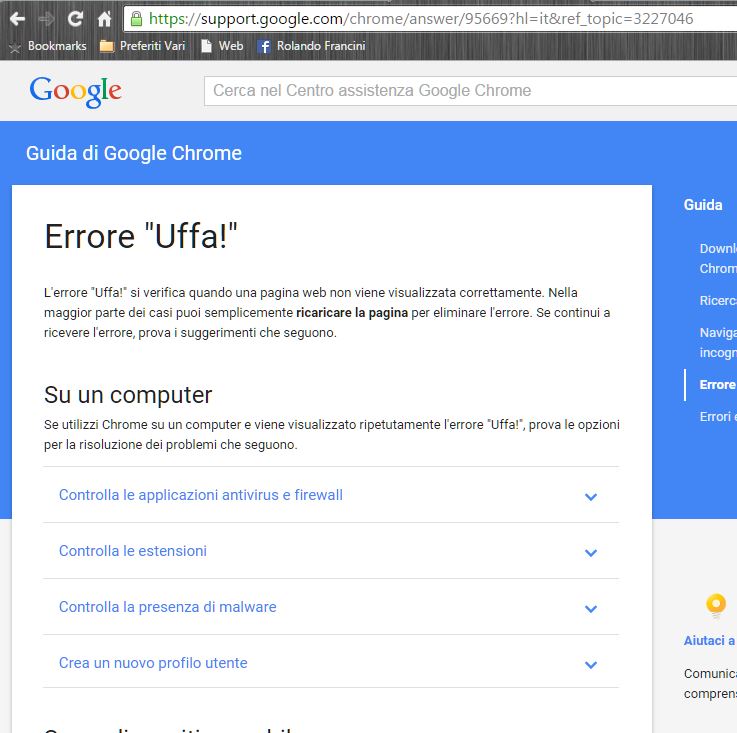
Task: Click chevron beside Controlla le estensioni
Action: click(591, 552)
